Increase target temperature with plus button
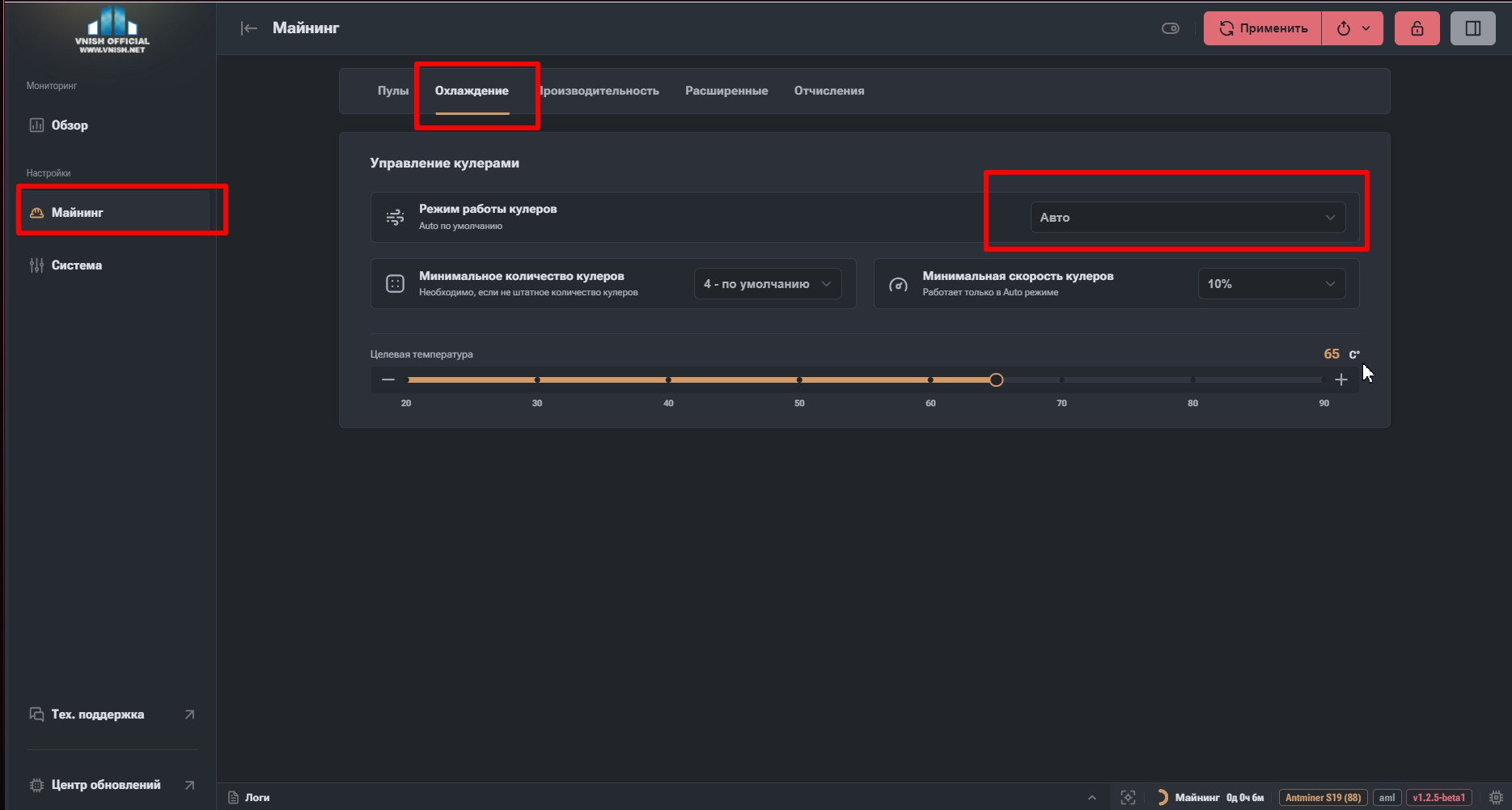 pyautogui.click(x=1341, y=380)
